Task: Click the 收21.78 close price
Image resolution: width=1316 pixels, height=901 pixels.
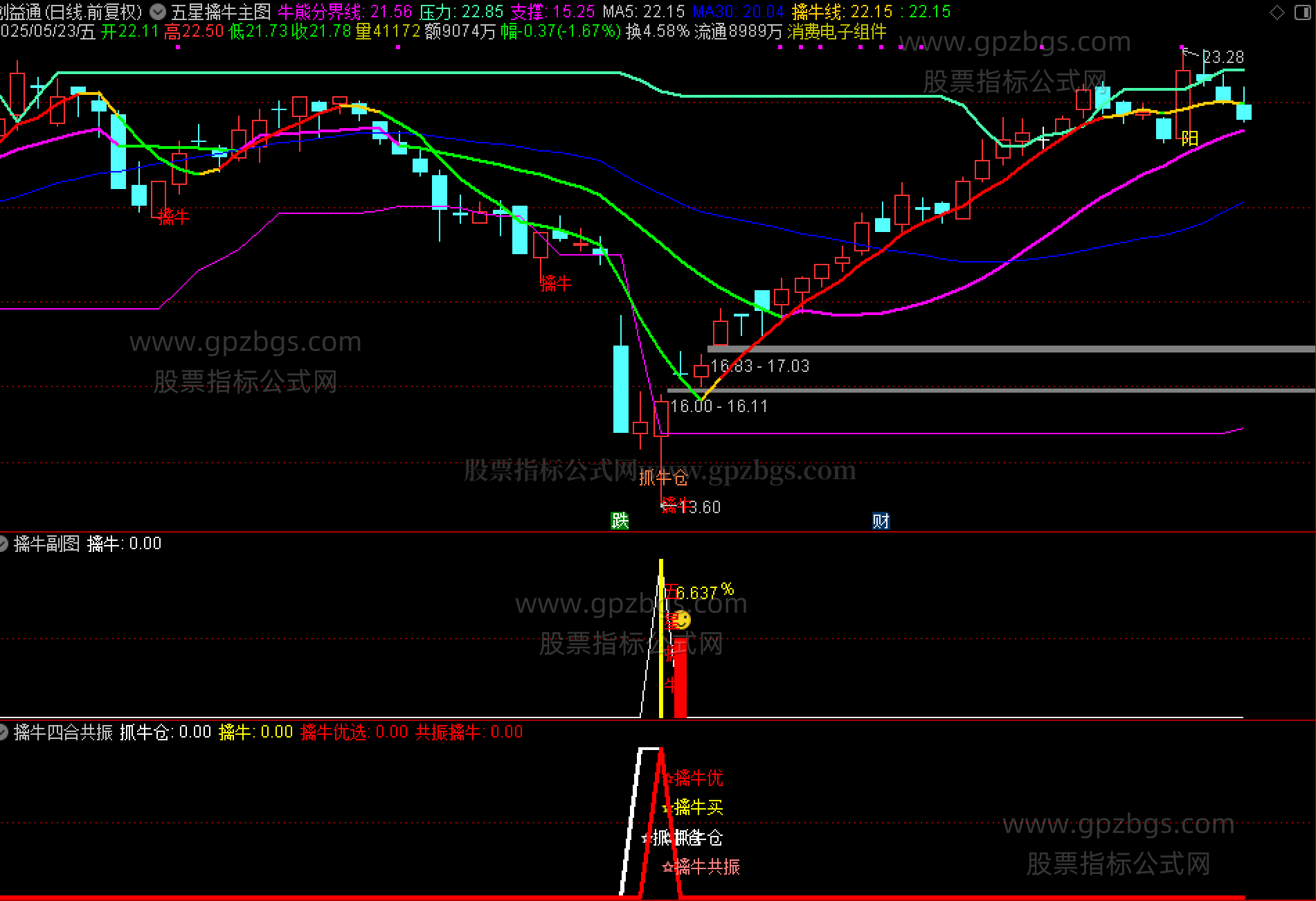Action: tap(321, 32)
